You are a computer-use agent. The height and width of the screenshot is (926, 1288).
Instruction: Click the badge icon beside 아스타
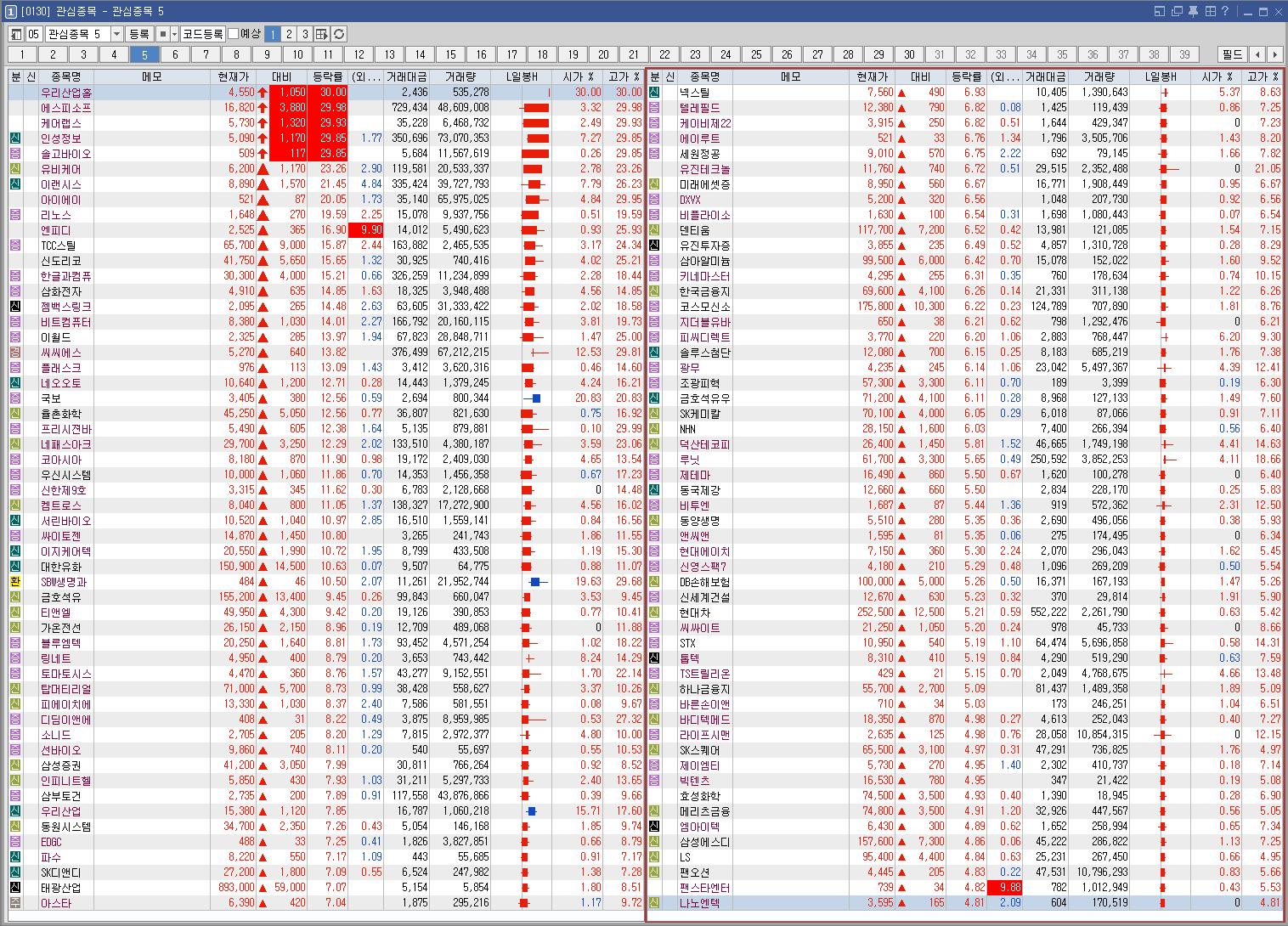(x=15, y=903)
